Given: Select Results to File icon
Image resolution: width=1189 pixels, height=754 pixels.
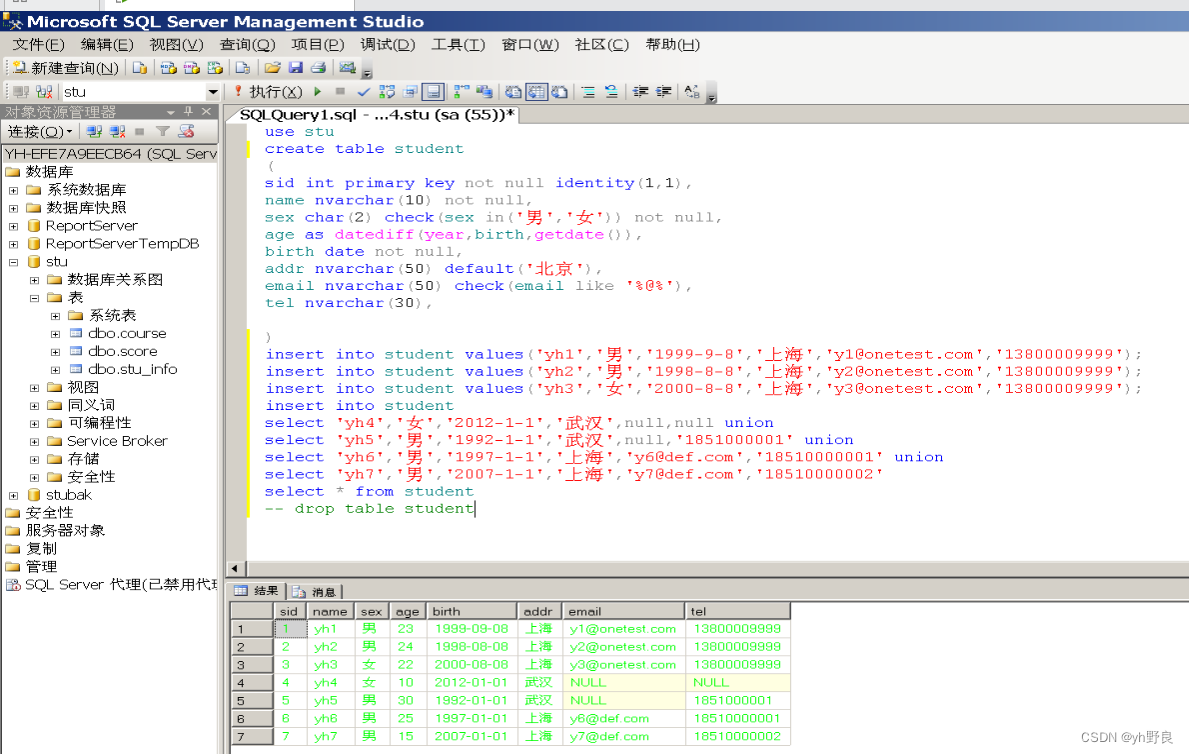Looking at the screenshot, I should click(560, 92).
